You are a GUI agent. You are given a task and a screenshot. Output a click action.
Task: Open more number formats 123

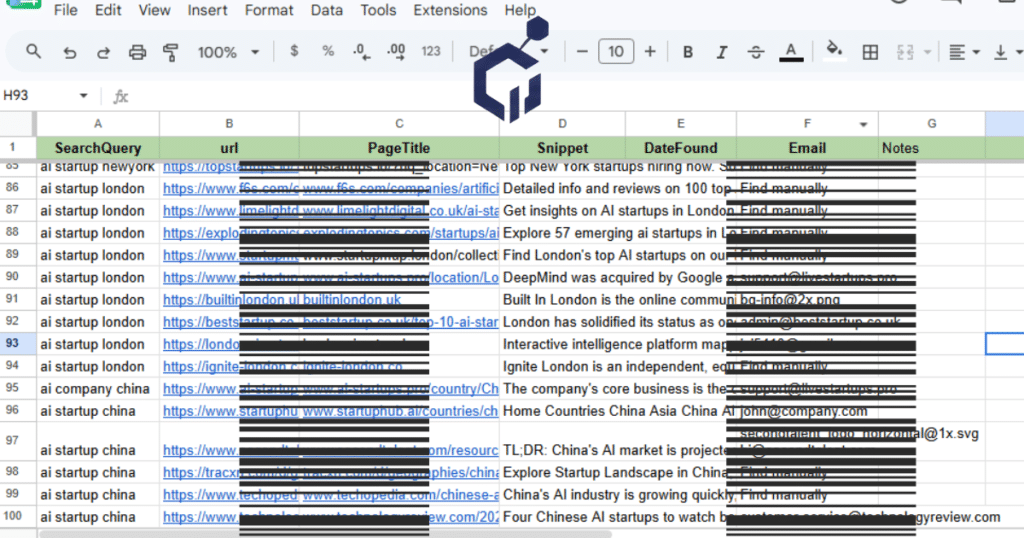coord(430,52)
